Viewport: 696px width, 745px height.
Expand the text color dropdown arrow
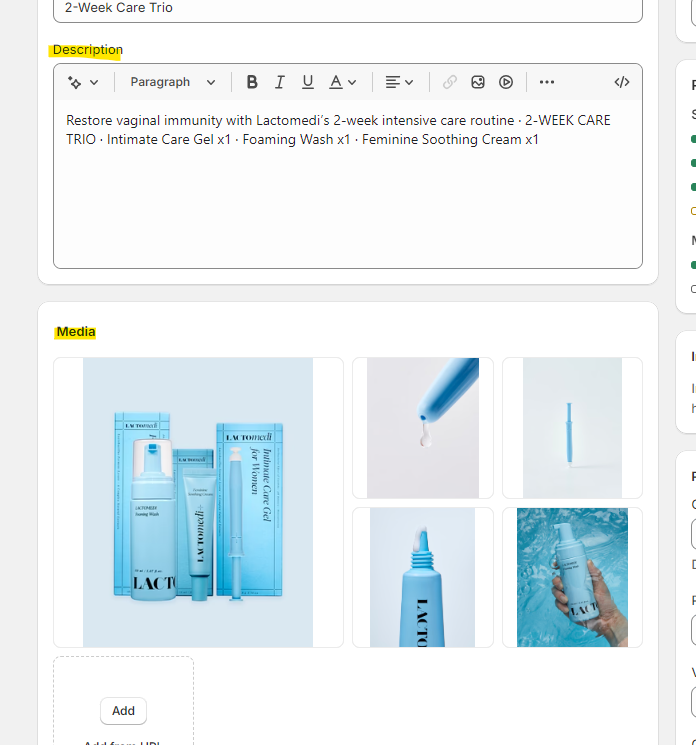point(352,83)
